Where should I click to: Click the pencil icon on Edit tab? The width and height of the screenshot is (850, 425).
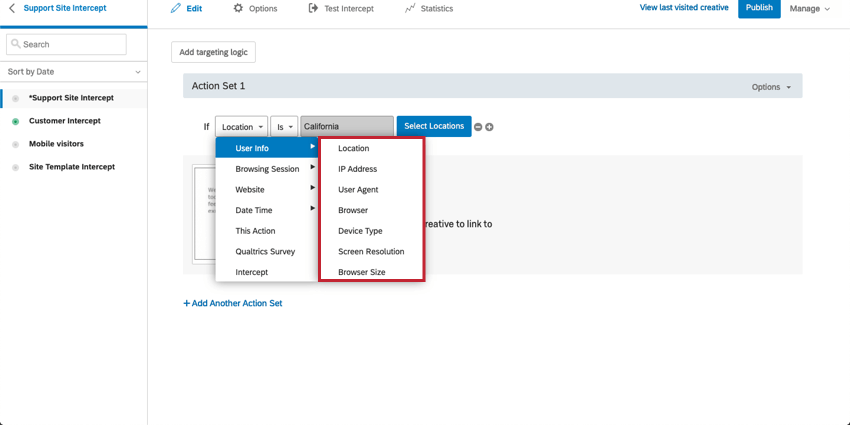click(x=175, y=8)
